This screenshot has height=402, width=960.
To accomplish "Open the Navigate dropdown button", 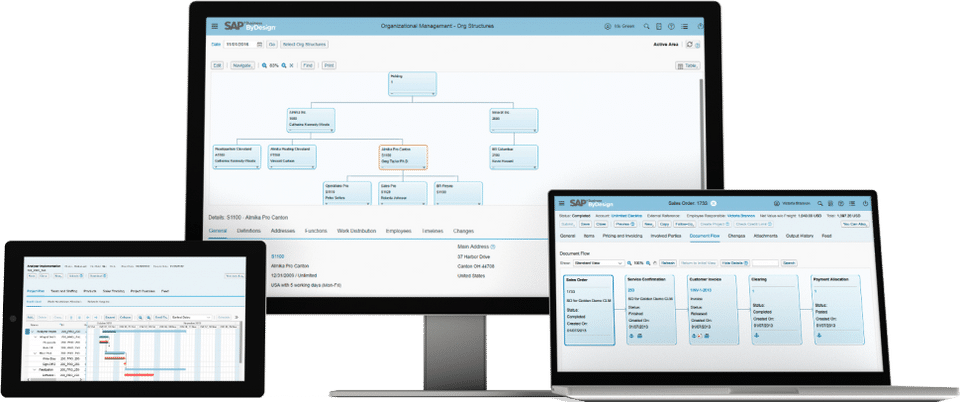I will 242,65.
